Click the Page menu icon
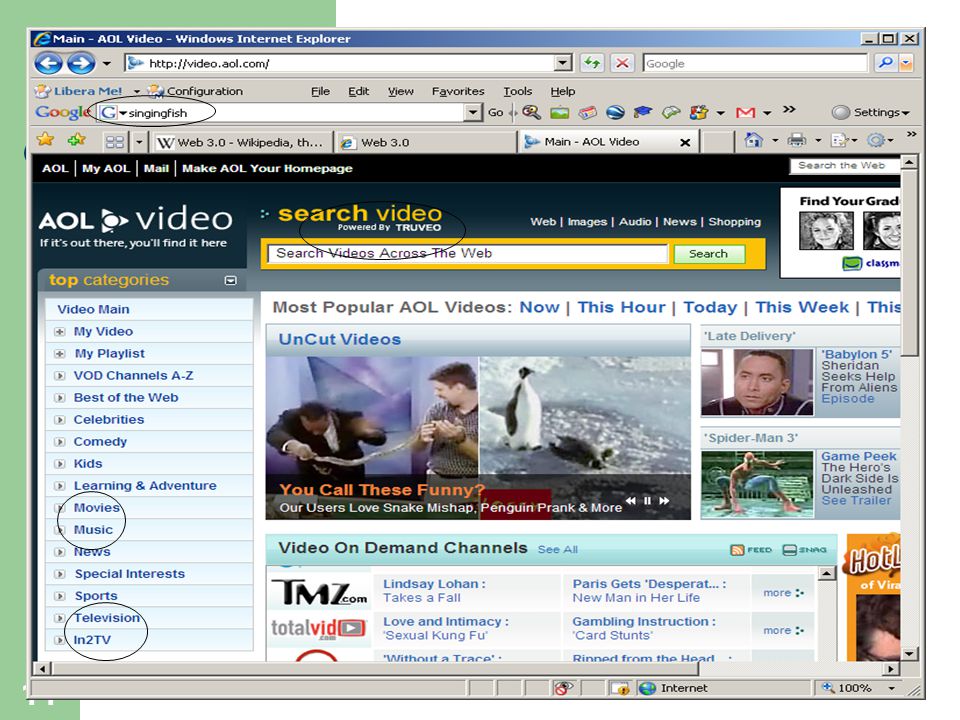Viewport: 960px width, 720px height. 838,140
